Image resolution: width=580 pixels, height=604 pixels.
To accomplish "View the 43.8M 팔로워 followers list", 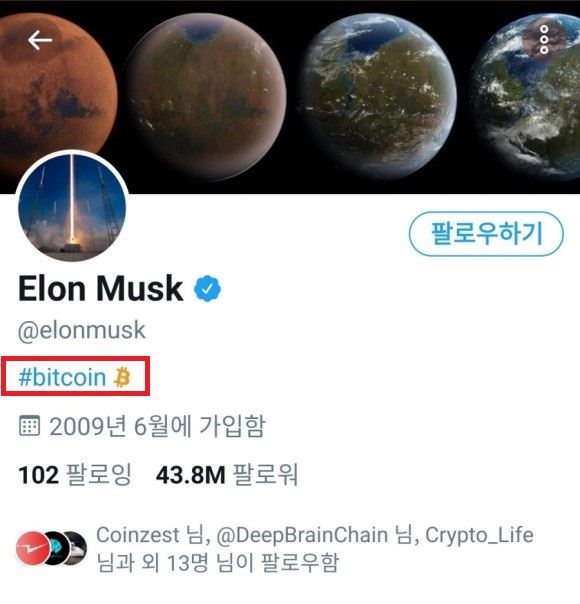I will coord(227,475).
